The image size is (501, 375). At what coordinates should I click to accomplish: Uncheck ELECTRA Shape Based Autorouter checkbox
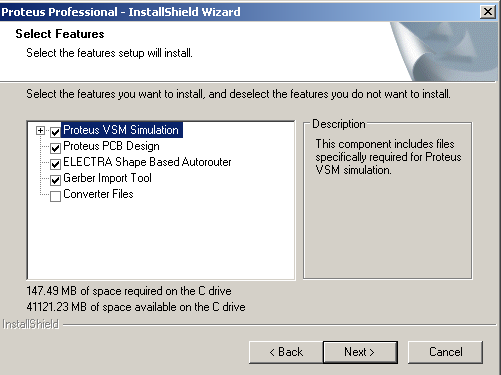tap(55, 164)
